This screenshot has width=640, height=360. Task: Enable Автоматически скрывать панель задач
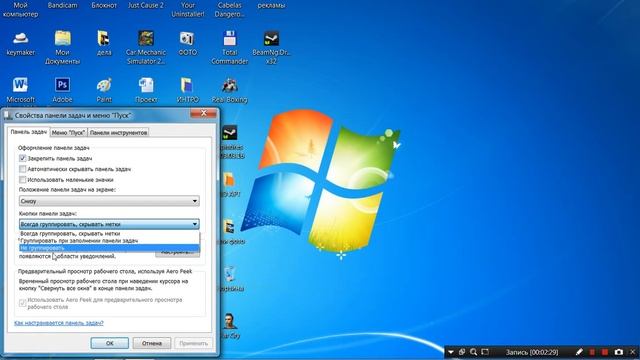pyautogui.click(x=22, y=169)
